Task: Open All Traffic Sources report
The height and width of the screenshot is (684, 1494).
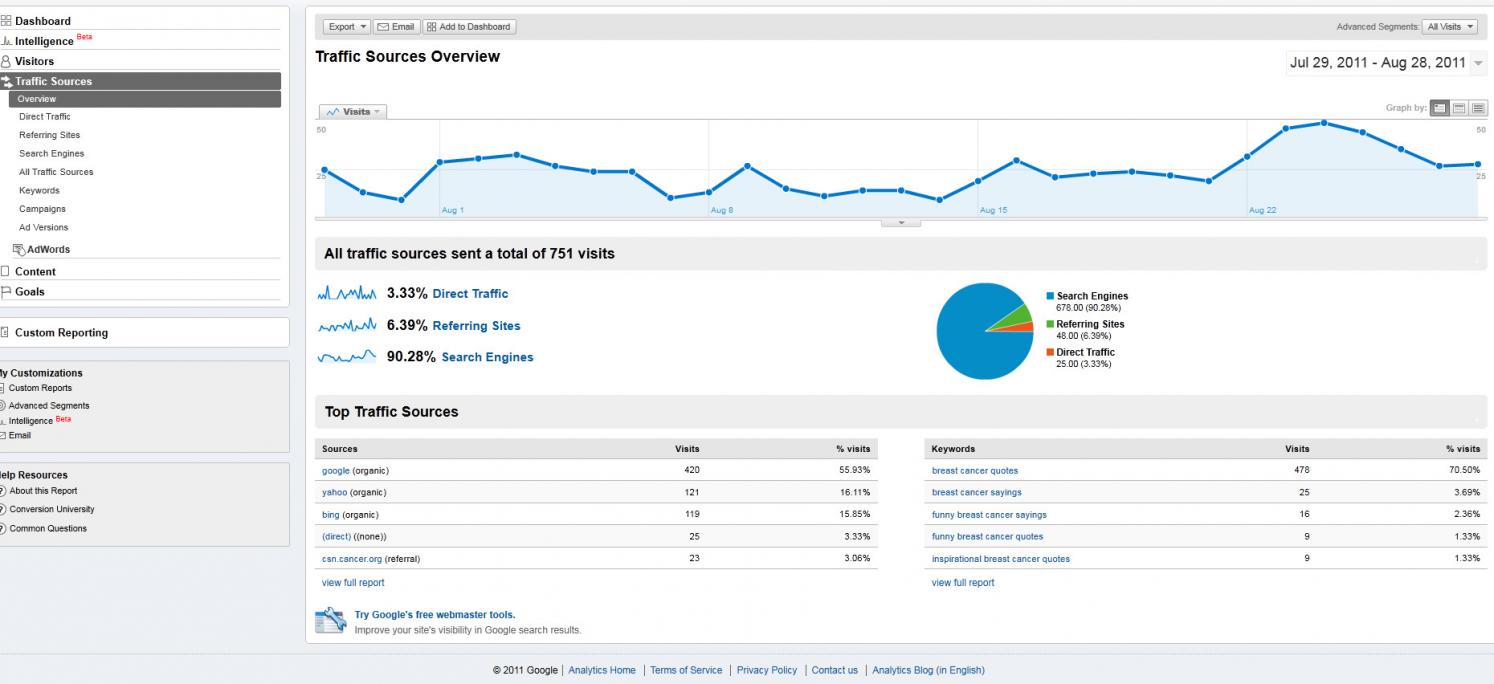Action: click(x=56, y=172)
